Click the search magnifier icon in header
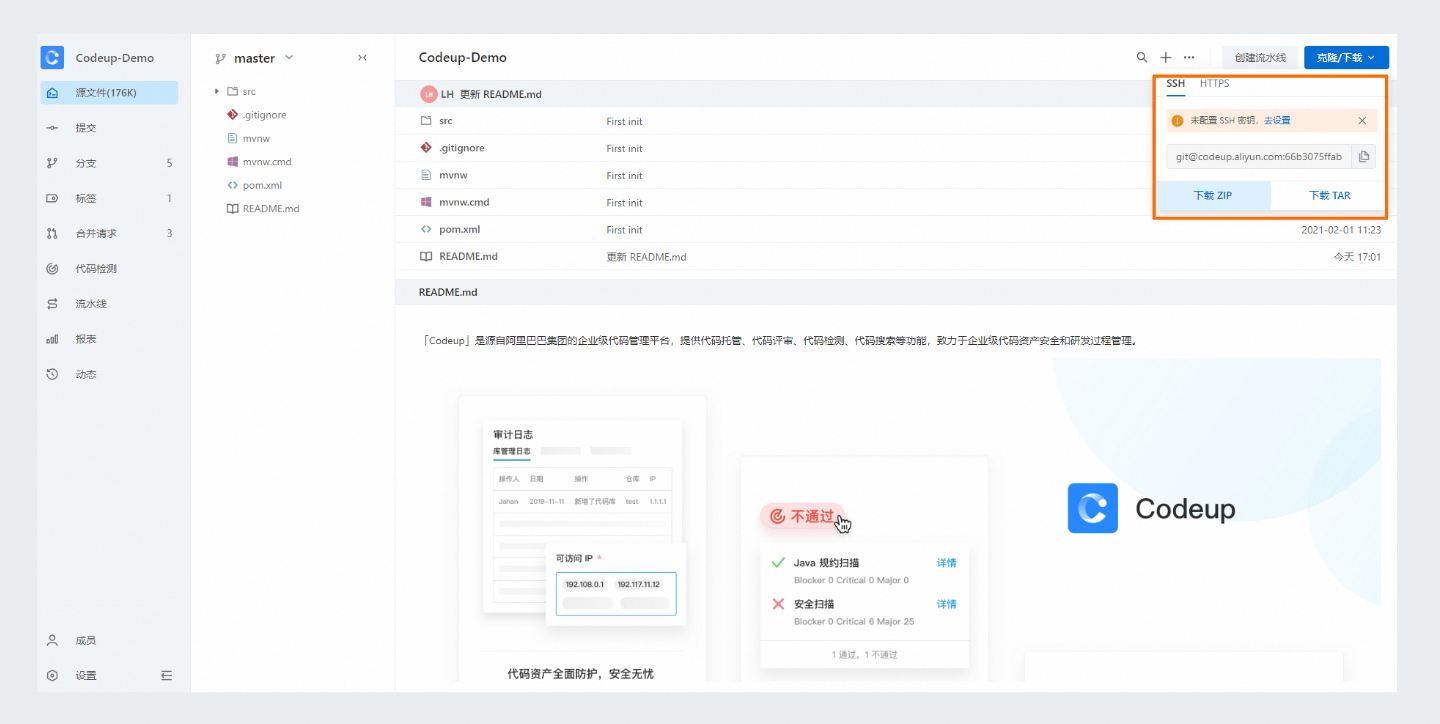The height and width of the screenshot is (724, 1440). [1142, 58]
